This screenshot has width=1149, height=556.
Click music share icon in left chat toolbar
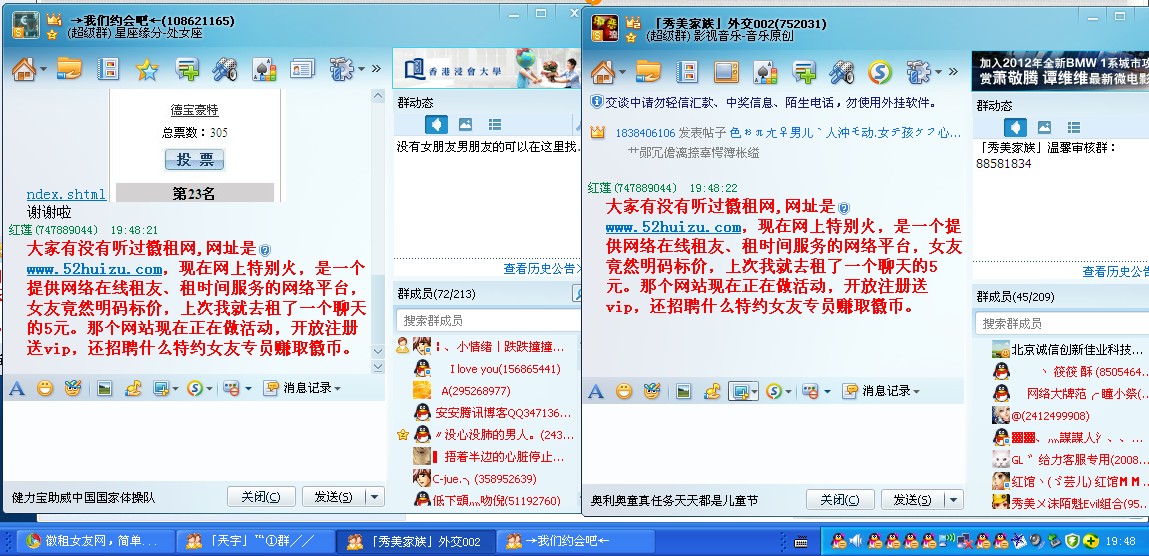click(x=132, y=388)
